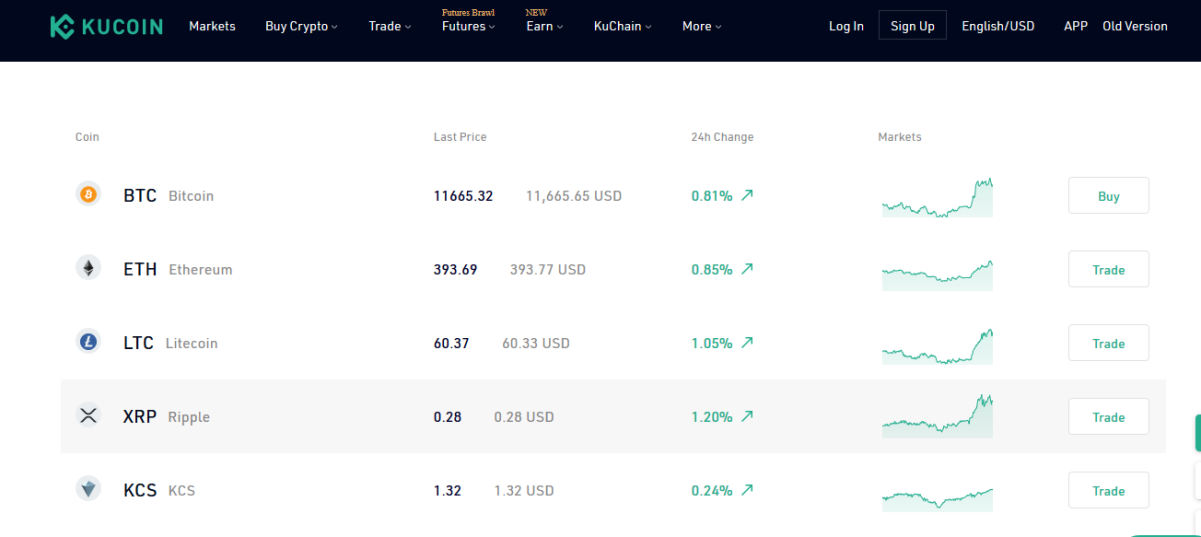This screenshot has width=1201, height=537.
Task: Click the 0.24% change value
Action: tap(712, 490)
